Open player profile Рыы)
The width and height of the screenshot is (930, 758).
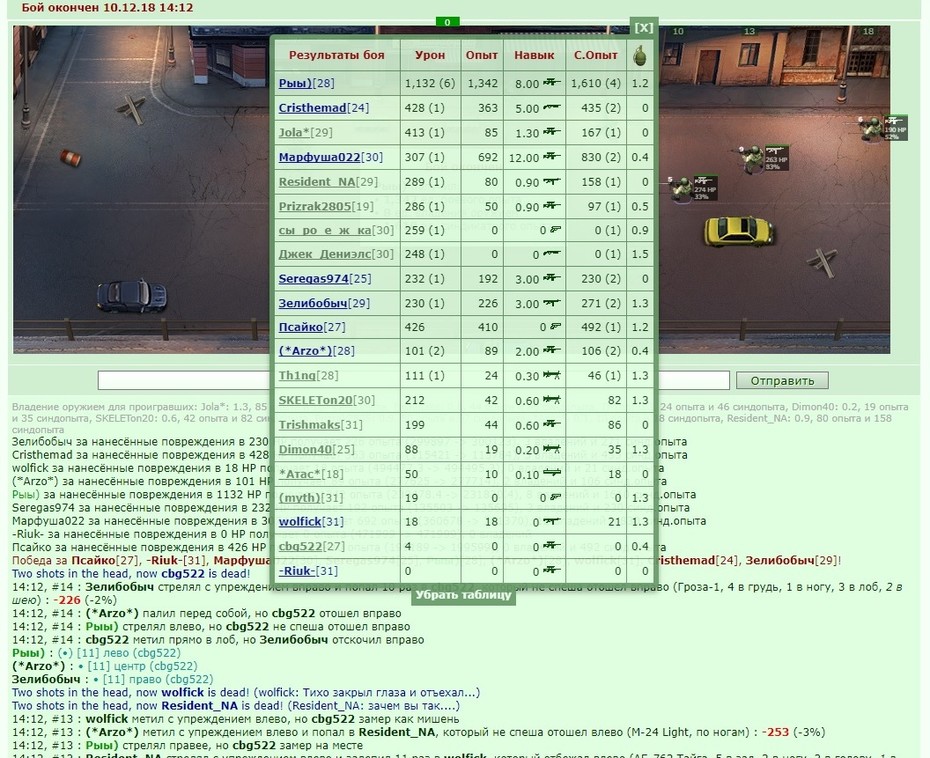(295, 83)
